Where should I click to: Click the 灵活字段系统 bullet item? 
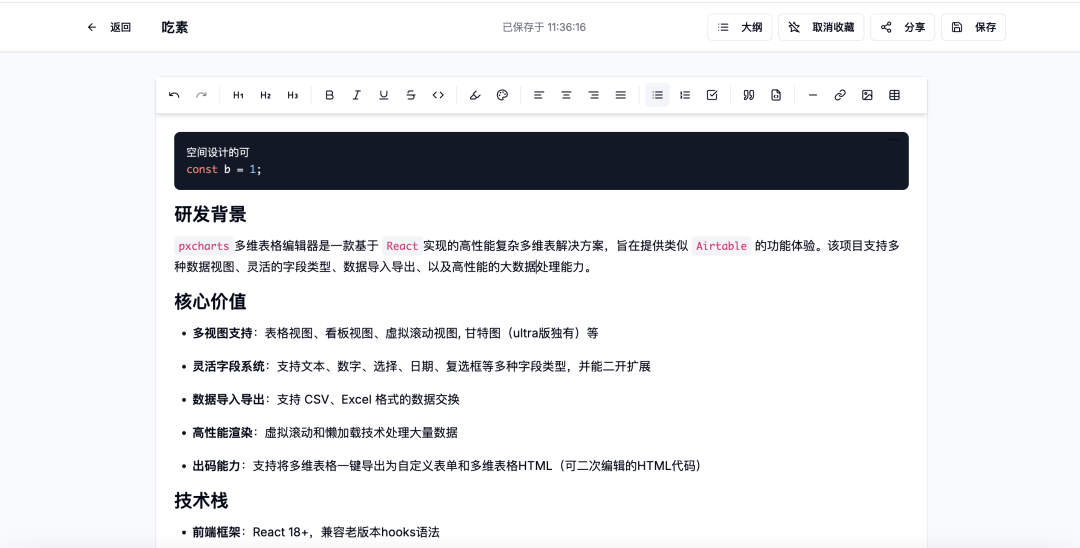422,366
